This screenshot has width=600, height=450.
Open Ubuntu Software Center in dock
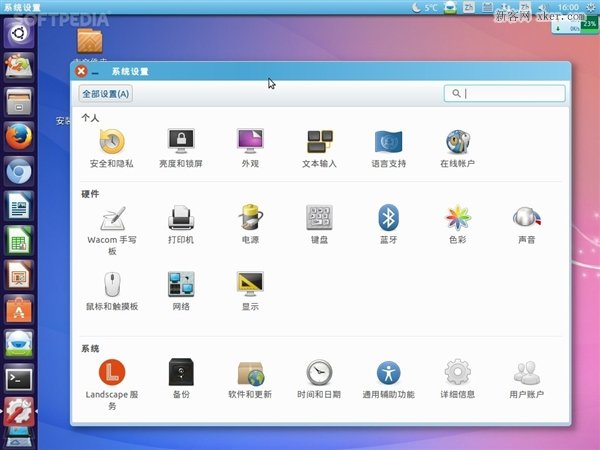[x=19, y=310]
